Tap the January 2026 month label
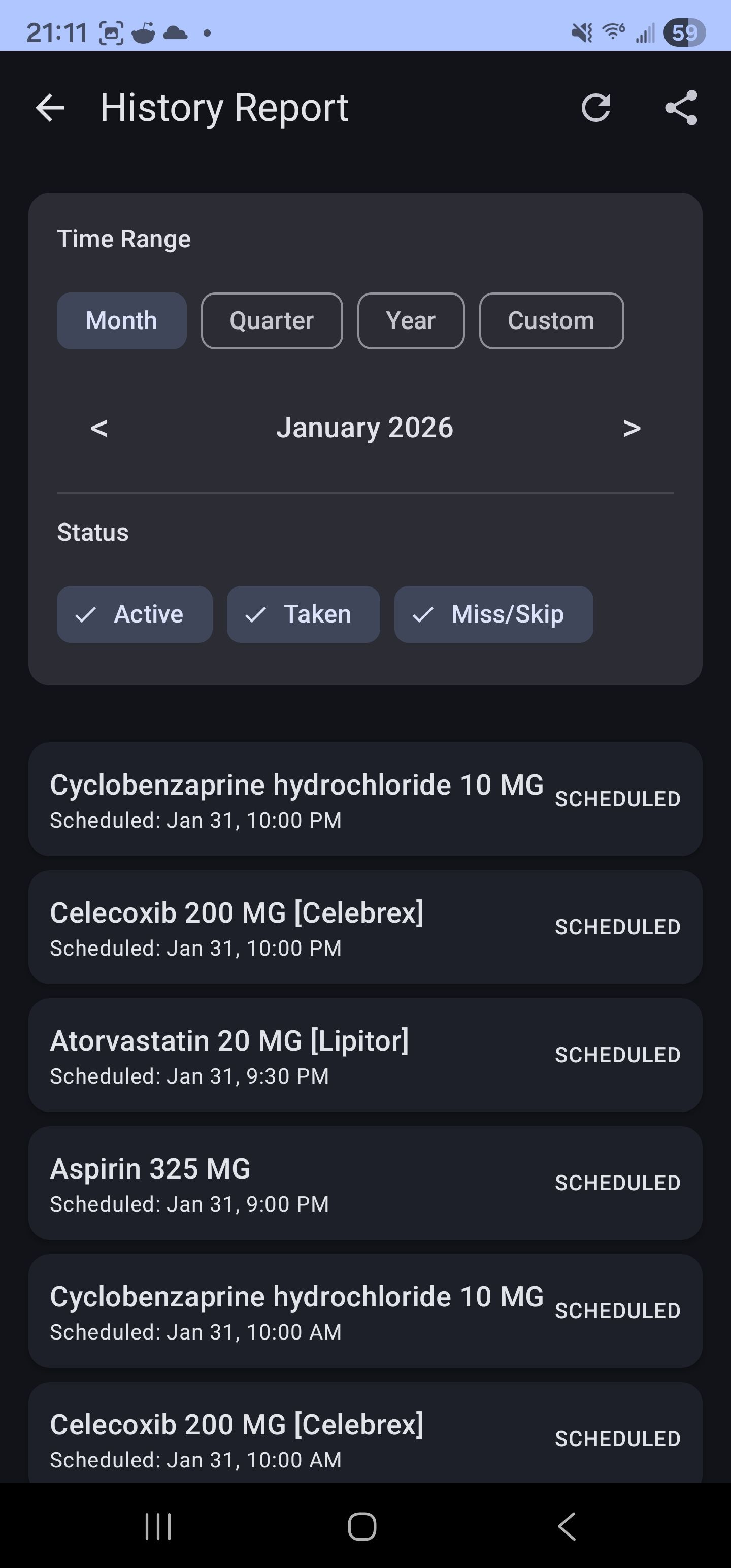 [x=364, y=428]
